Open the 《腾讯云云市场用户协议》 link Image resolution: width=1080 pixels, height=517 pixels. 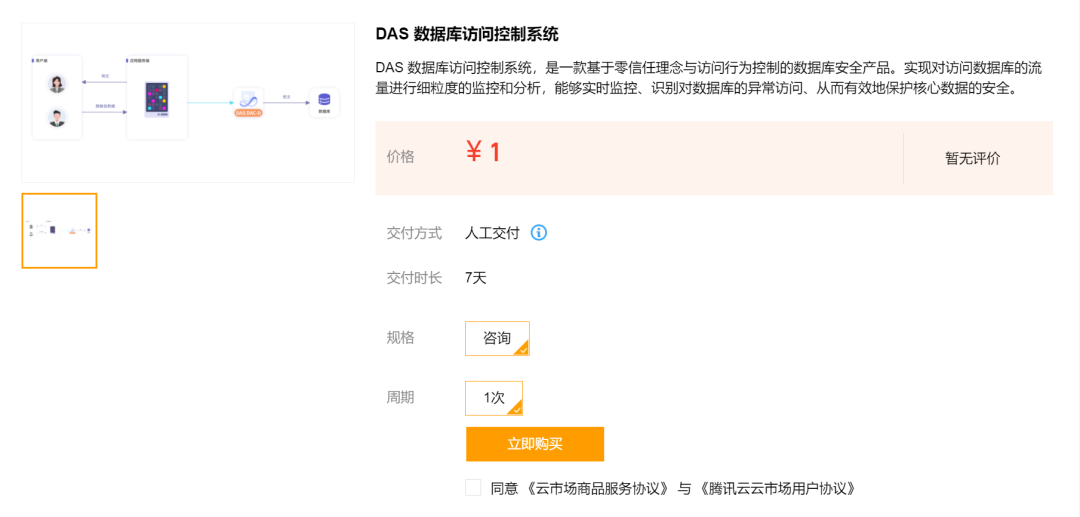coord(777,489)
